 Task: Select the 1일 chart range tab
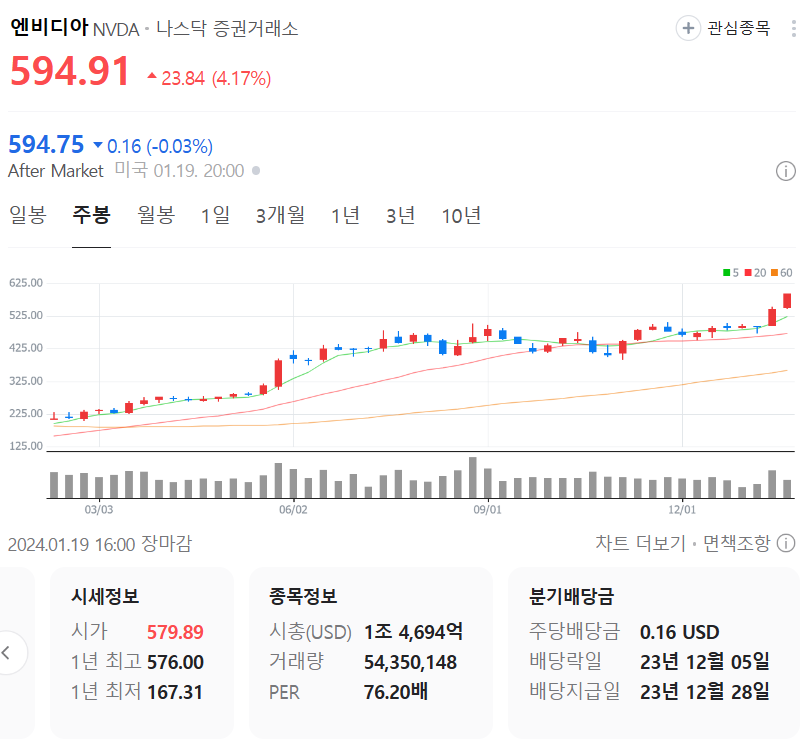pyautogui.click(x=215, y=215)
